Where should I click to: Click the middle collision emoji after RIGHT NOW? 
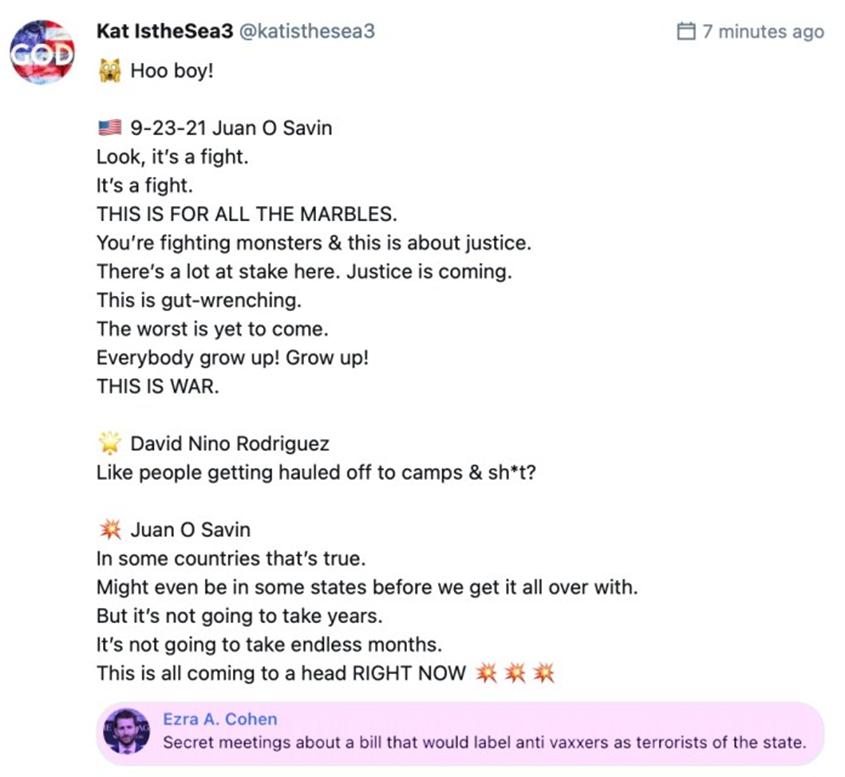point(516,673)
